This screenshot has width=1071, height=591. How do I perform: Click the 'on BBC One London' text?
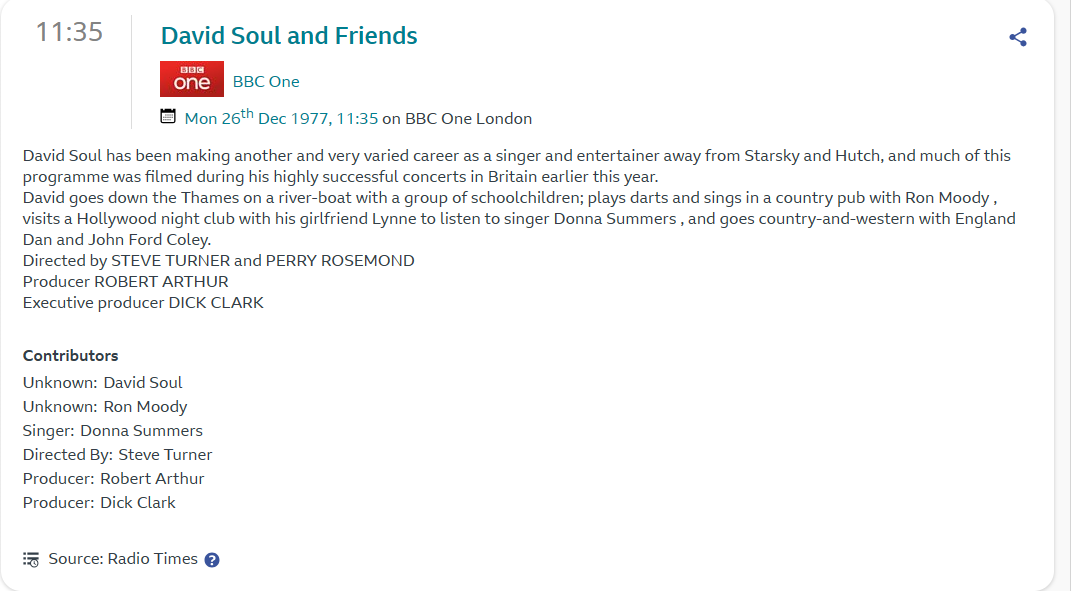[x=457, y=119]
